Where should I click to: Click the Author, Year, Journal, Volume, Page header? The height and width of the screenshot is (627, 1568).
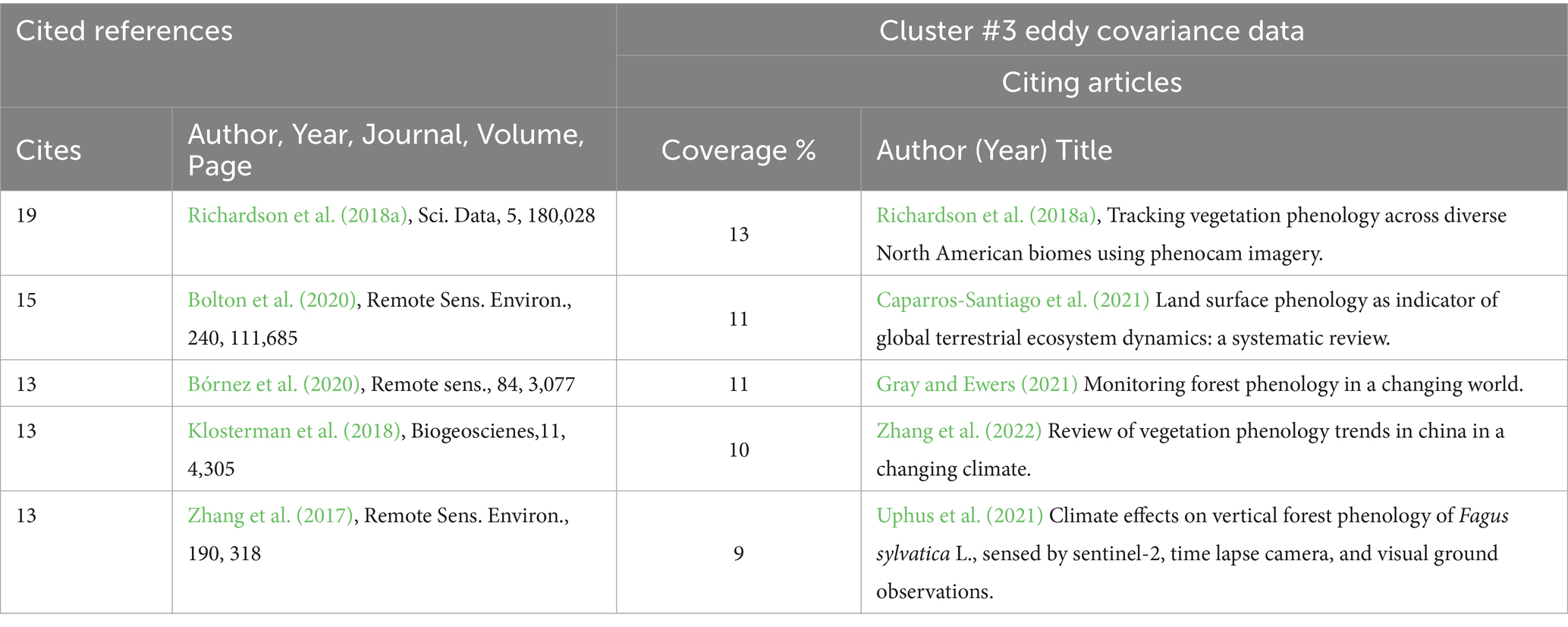pyautogui.click(x=385, y=150)
